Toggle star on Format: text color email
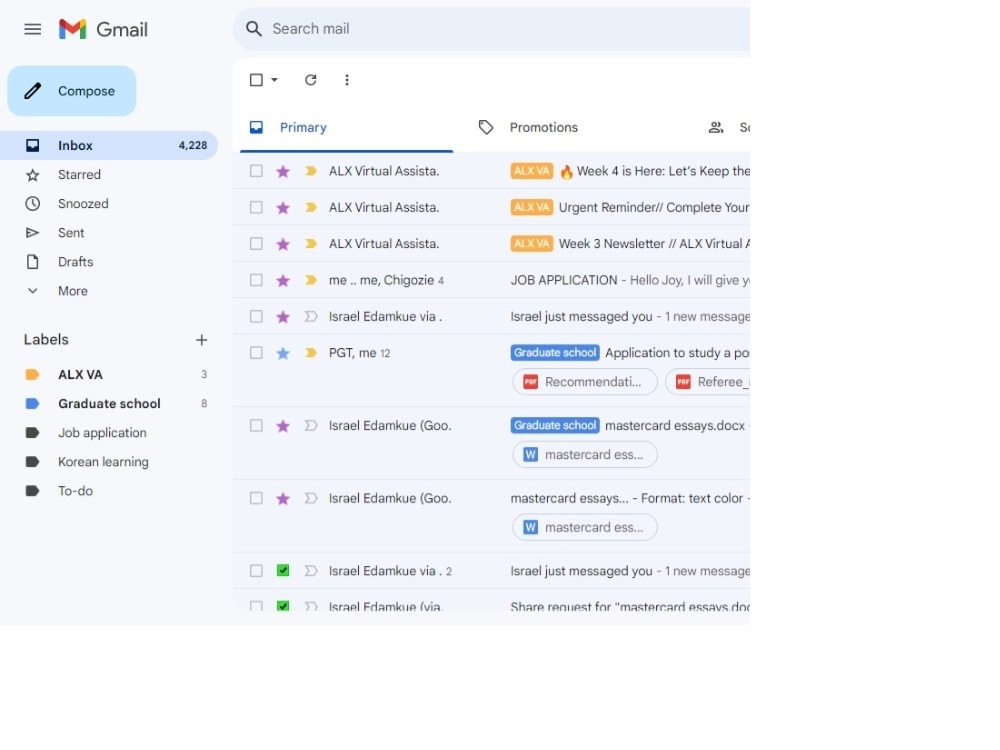The width and height of the screenshot is (1000, 750). click(x=283, y=498)
